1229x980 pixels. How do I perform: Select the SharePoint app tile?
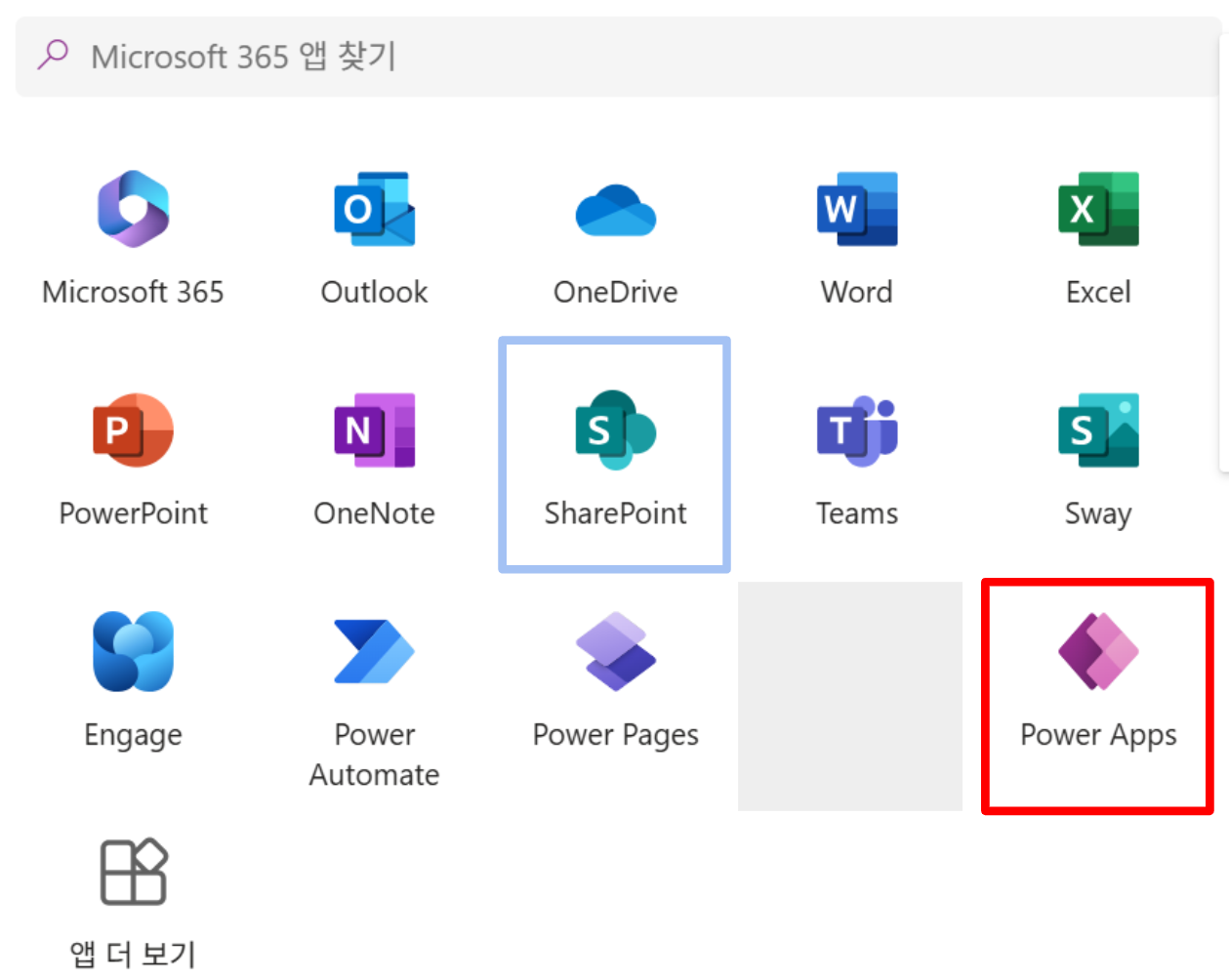(x=615, y=455)
